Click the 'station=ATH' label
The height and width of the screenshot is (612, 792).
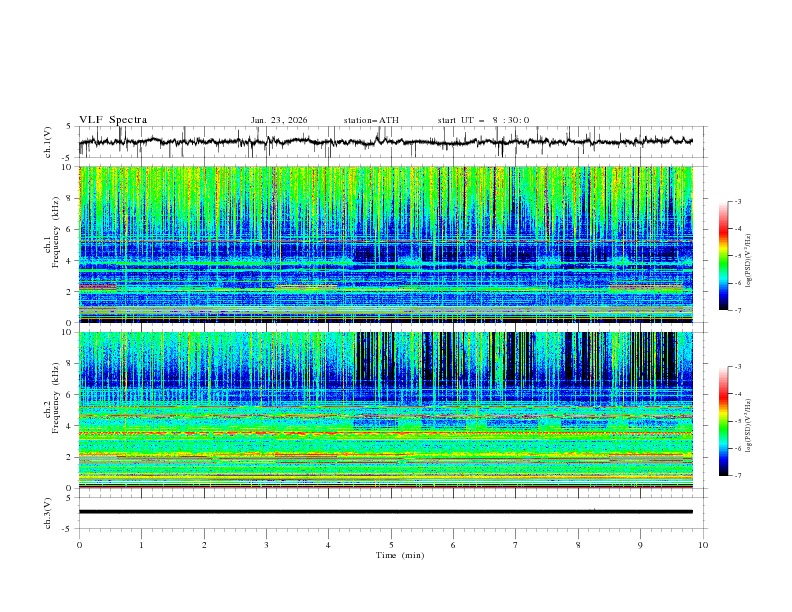point(371,120)
